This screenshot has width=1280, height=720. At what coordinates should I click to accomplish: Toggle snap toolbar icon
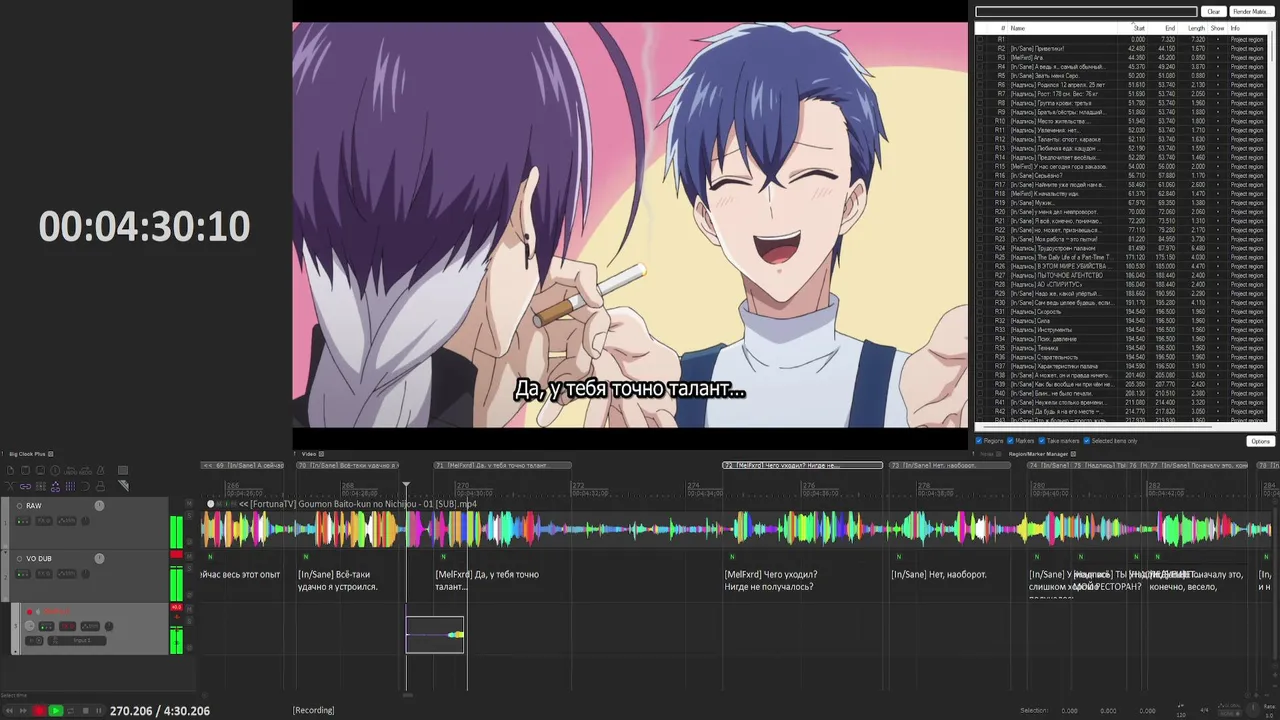85,486
